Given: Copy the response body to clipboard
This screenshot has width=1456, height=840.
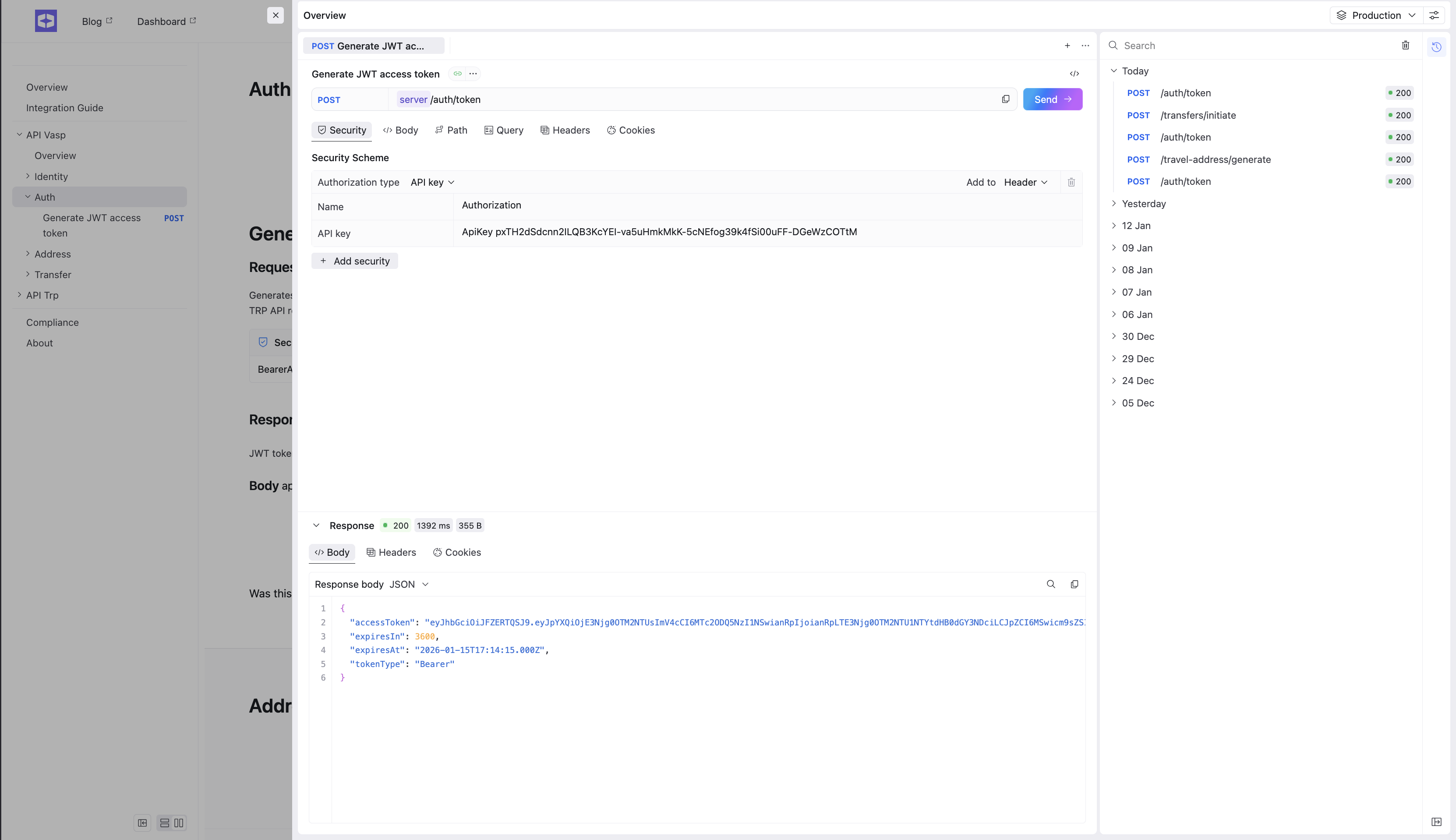Looking at the screenshot, I should pyautogui.click(x=1074, y=584).
